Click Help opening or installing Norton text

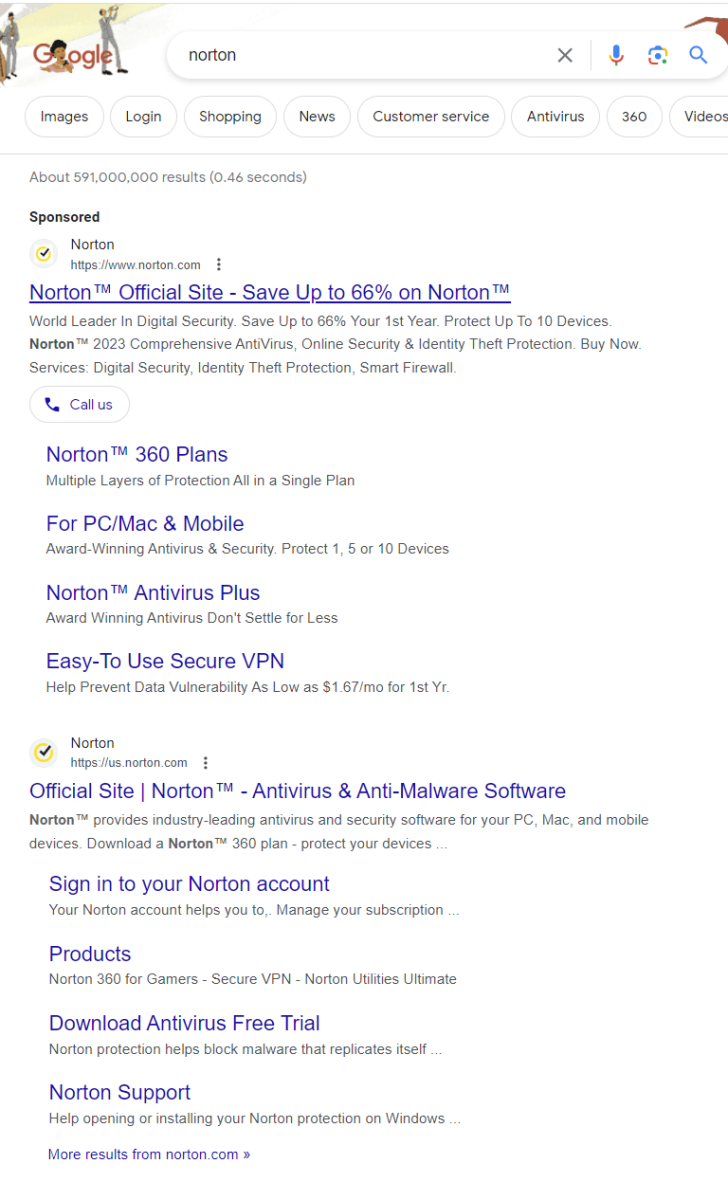click(255, 1118)
